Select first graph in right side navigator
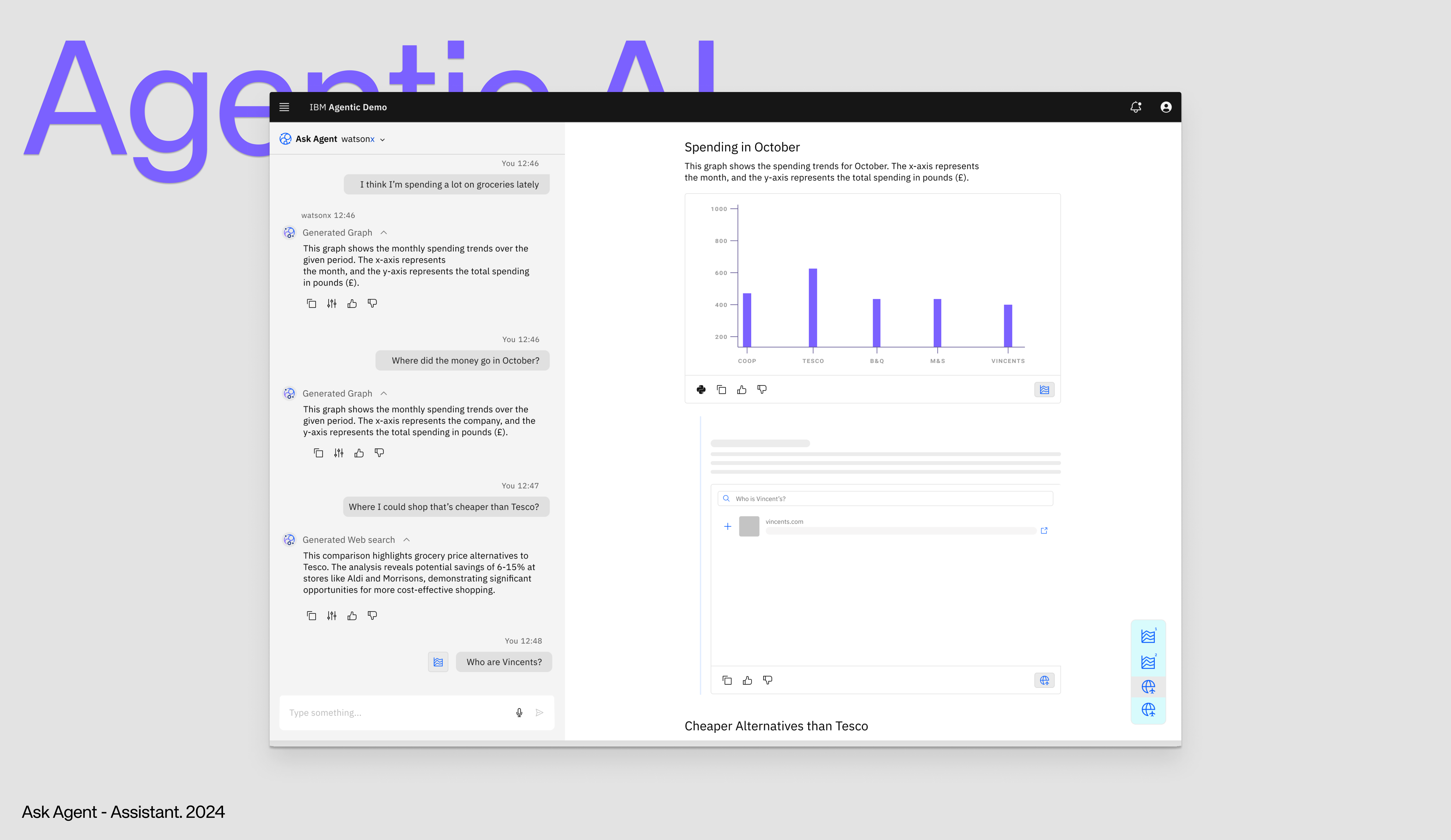 tap(1148, 636)
